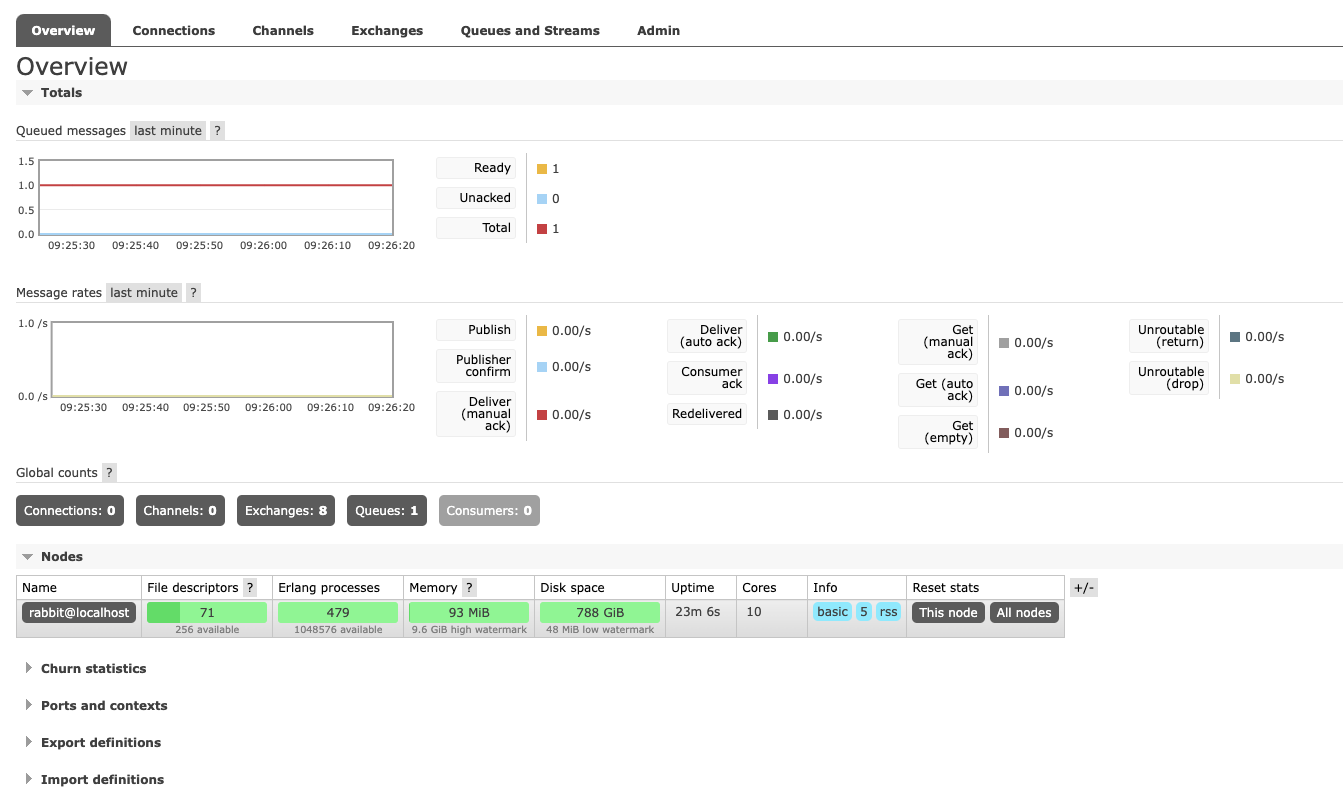Expand Churn statistics section
This screenshot has width=1343, height=800.
click(x=93, y=669)
